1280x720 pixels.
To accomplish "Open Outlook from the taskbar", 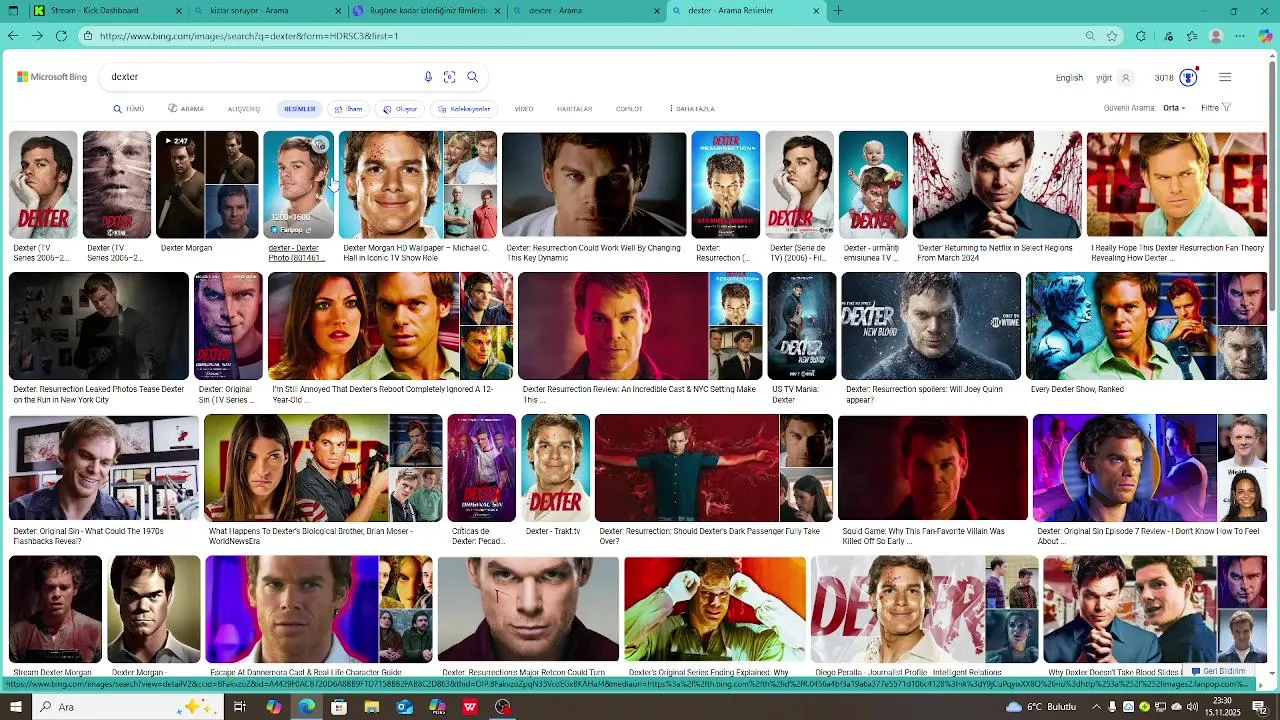I will click(404, 707).
